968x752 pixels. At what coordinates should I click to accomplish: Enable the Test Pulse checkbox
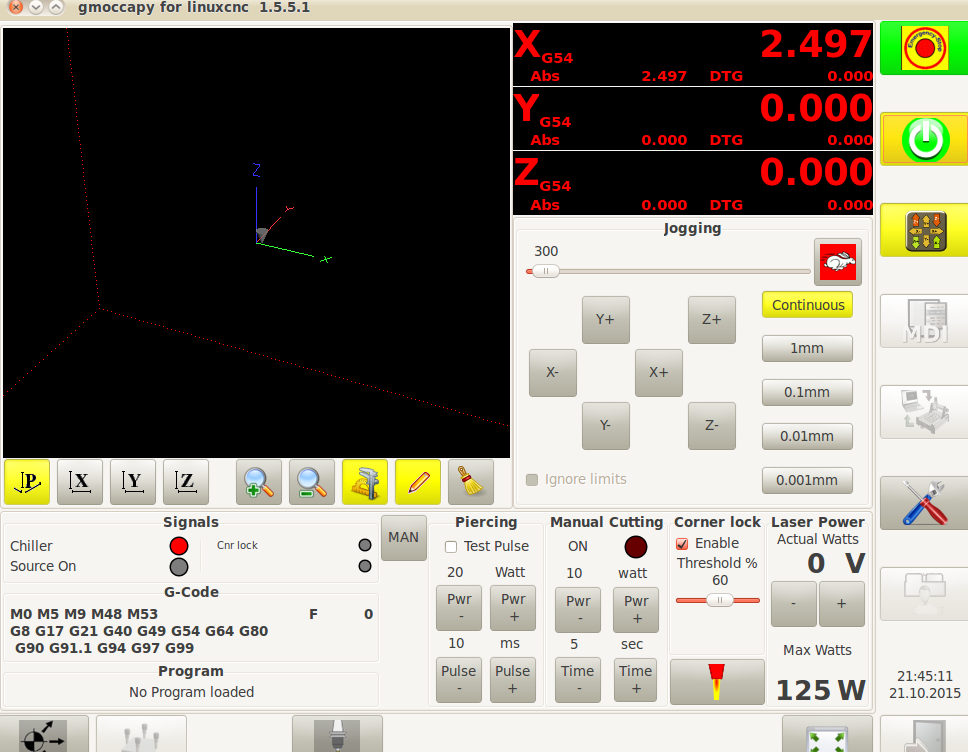tap(451, 546)
